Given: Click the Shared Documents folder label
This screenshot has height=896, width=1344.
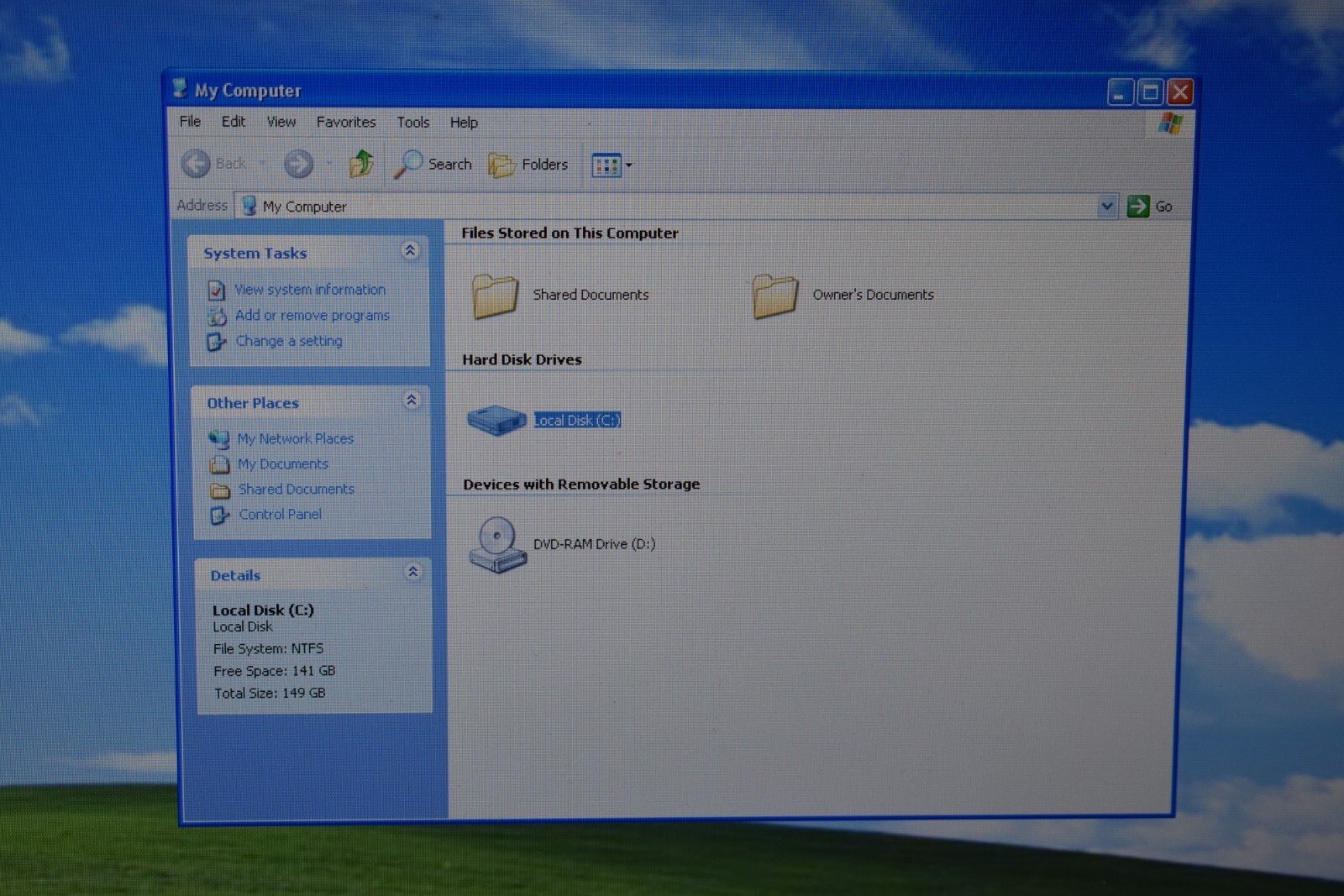Looking at the screenshot, I should point(591,295).
